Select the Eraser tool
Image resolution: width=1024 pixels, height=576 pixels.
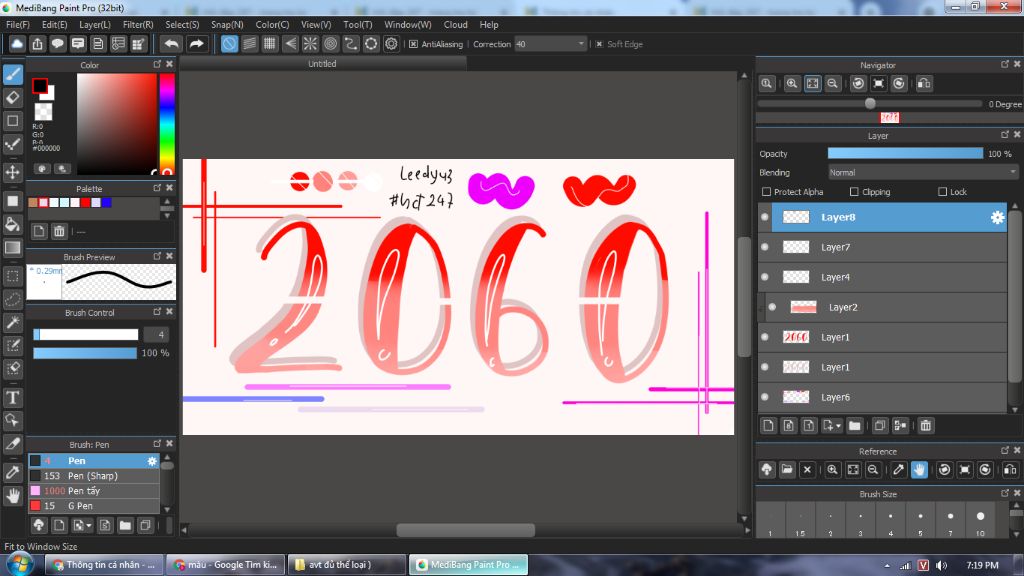(13, 97)
